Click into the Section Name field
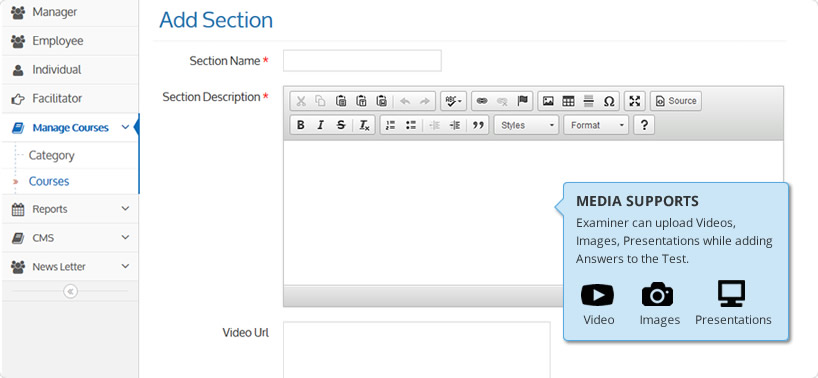Screen dimensions: 818x378 [x=362, y=60]
